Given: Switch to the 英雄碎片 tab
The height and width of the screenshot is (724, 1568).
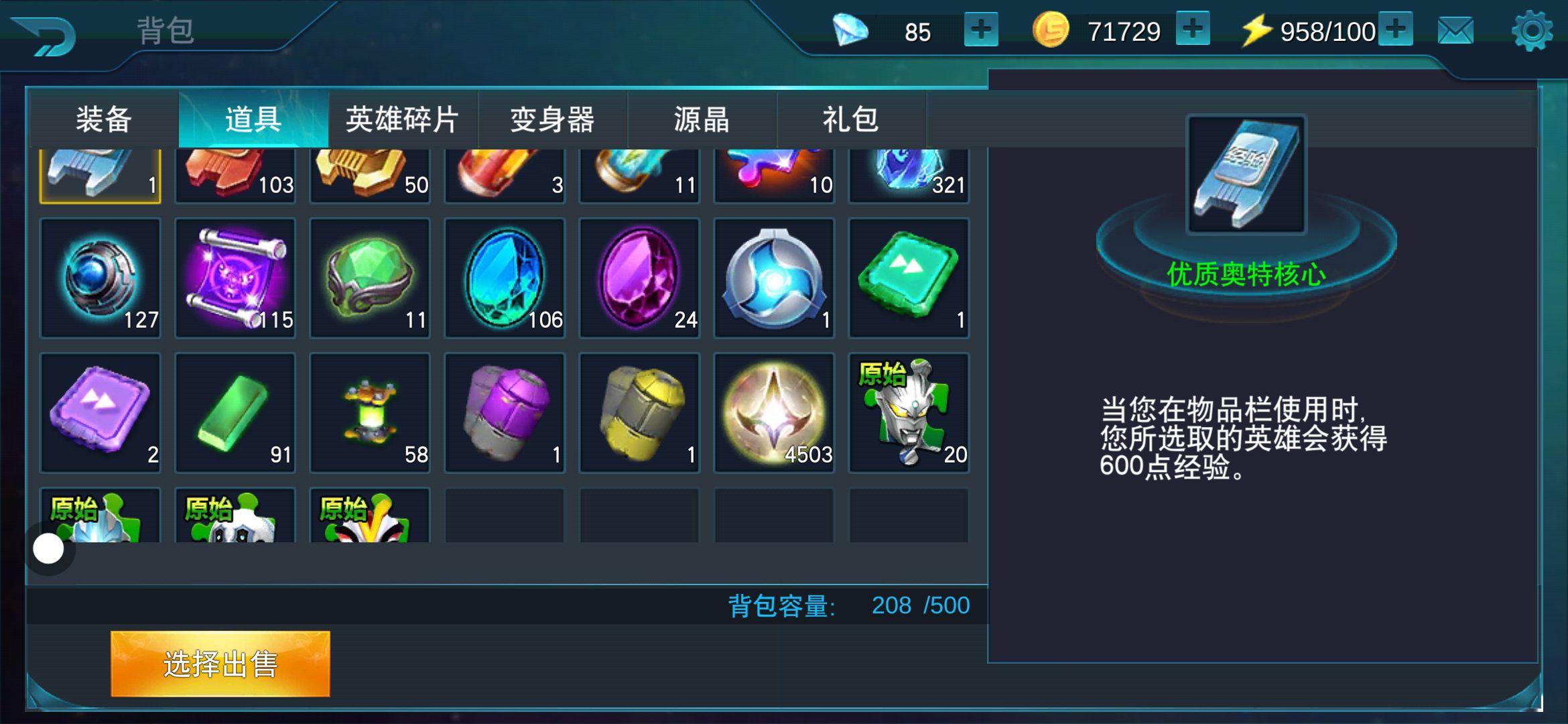Looking at the screenshot, I should click(403, 119).
